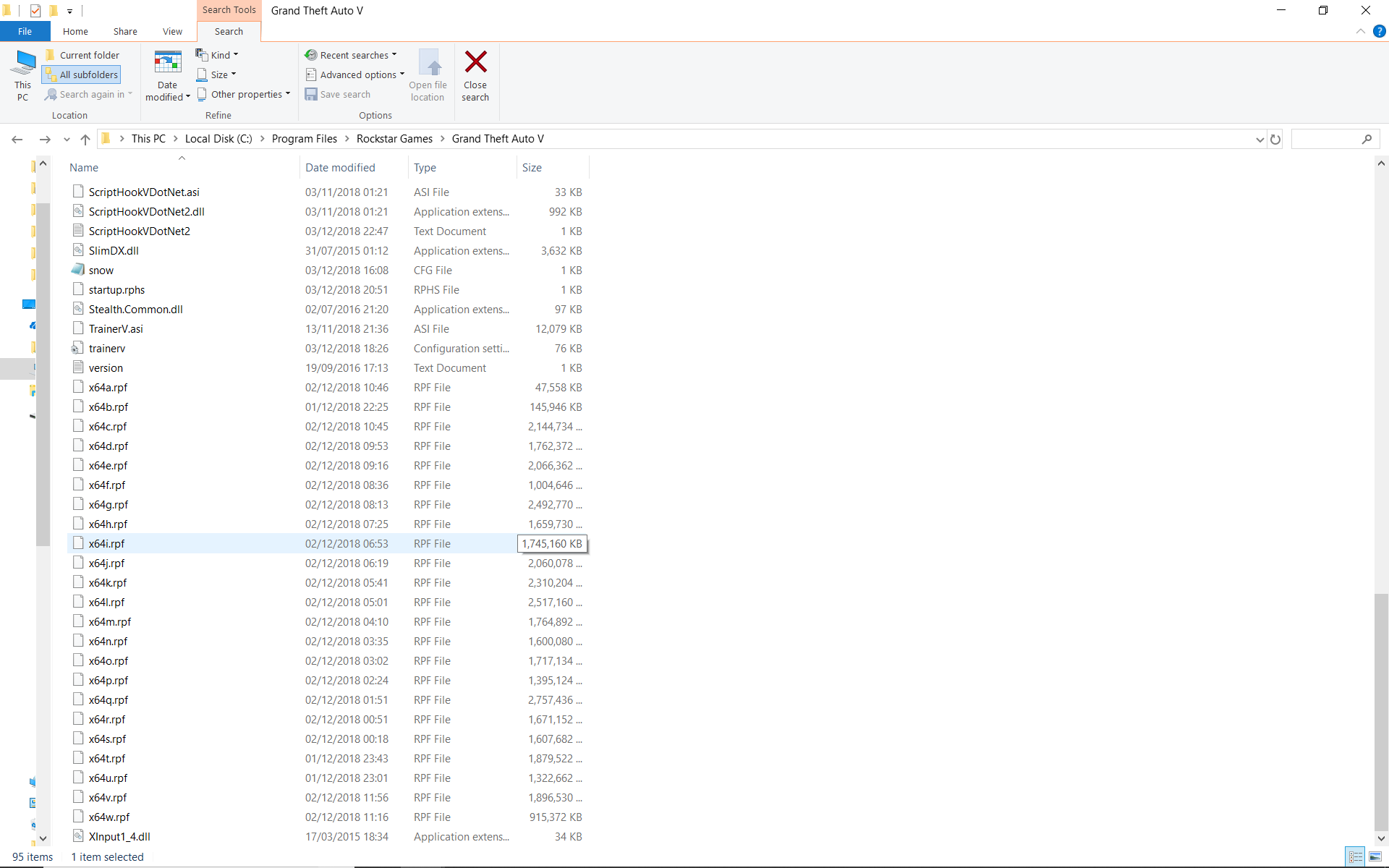1389x868 pixels.
Task: Select Current folder search scope
Action: pyautogui.click(x=82, y=55)
